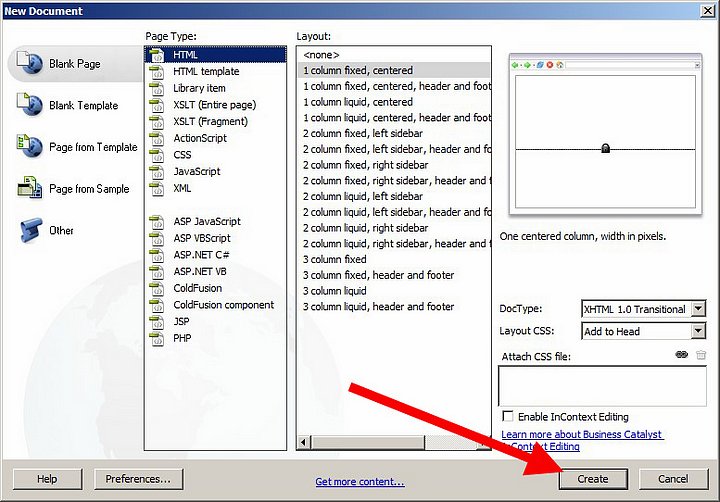Pick the PHP file icon
720x502 pixels.
pyautogui.click(x=157, y=338)
